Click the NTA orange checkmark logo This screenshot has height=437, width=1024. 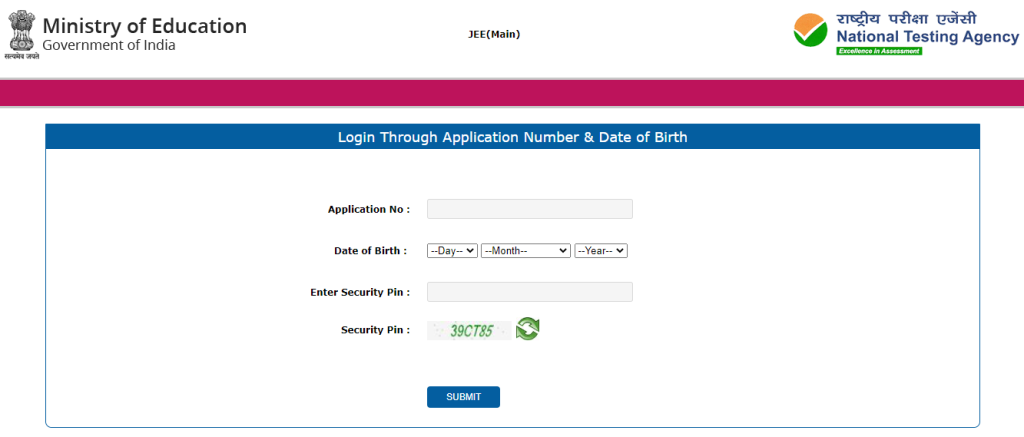pyautogui.click(x=811, y=32)
